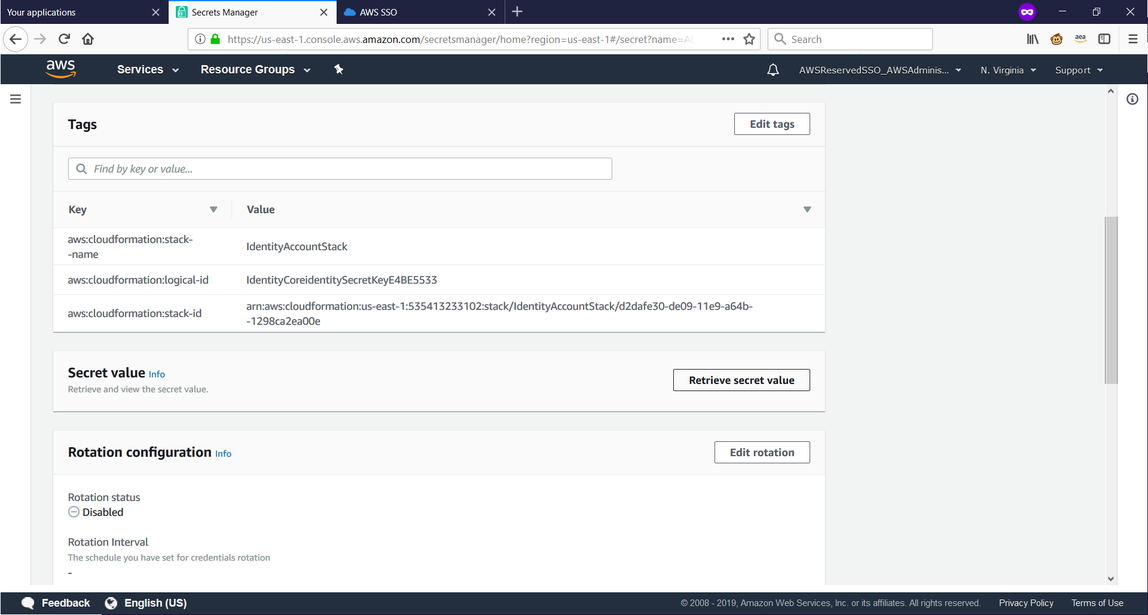Screen dimensions: 1148x615
Task: Click the Feedback link in the footer
Action: pos(66,603)
